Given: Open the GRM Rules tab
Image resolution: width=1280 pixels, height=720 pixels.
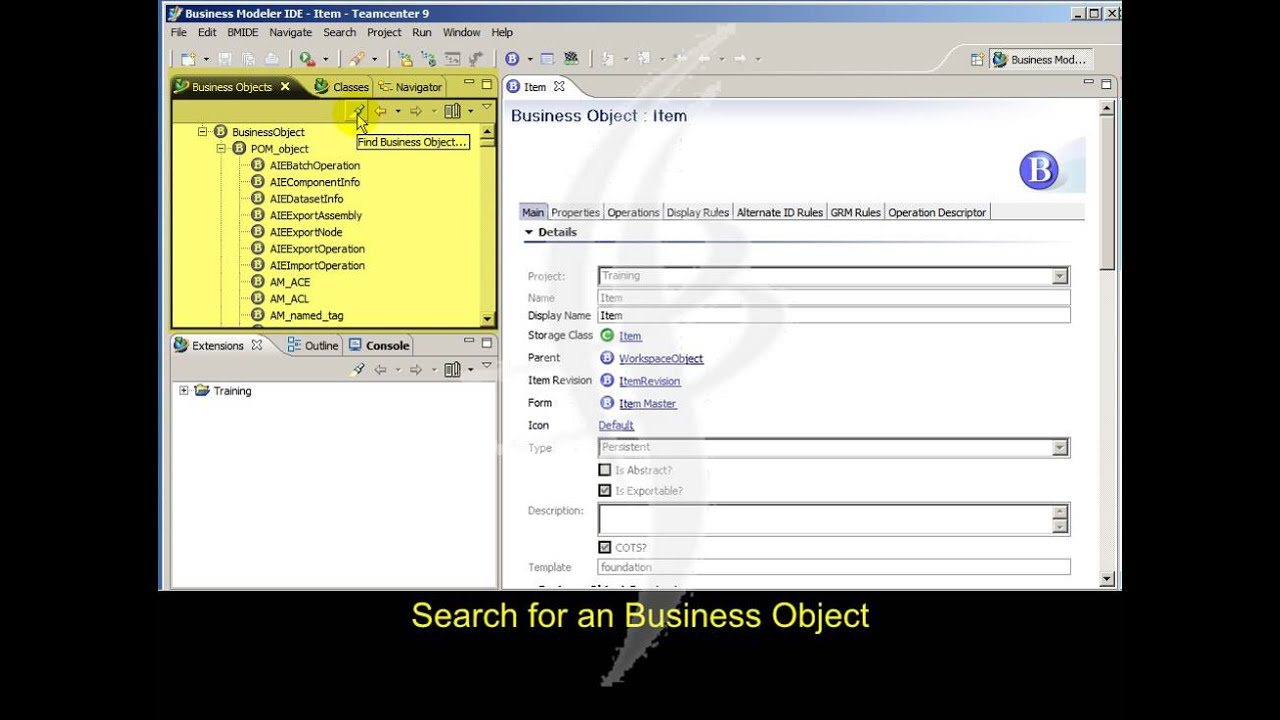Looking at the screenshot, I should (x=856, y=212).
